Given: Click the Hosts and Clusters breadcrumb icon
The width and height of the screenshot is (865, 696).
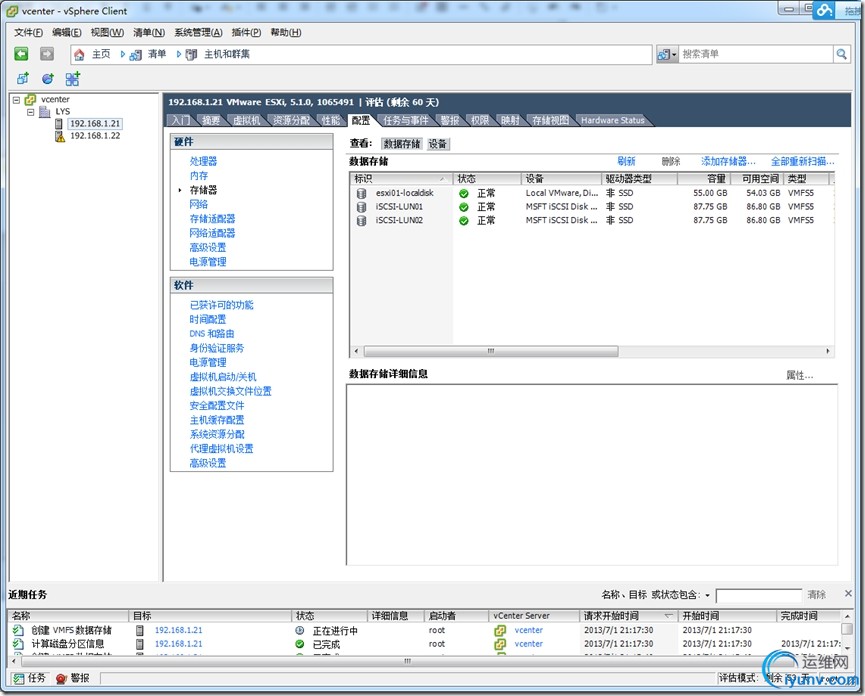Looking at the screenshot, I should 191,55.
